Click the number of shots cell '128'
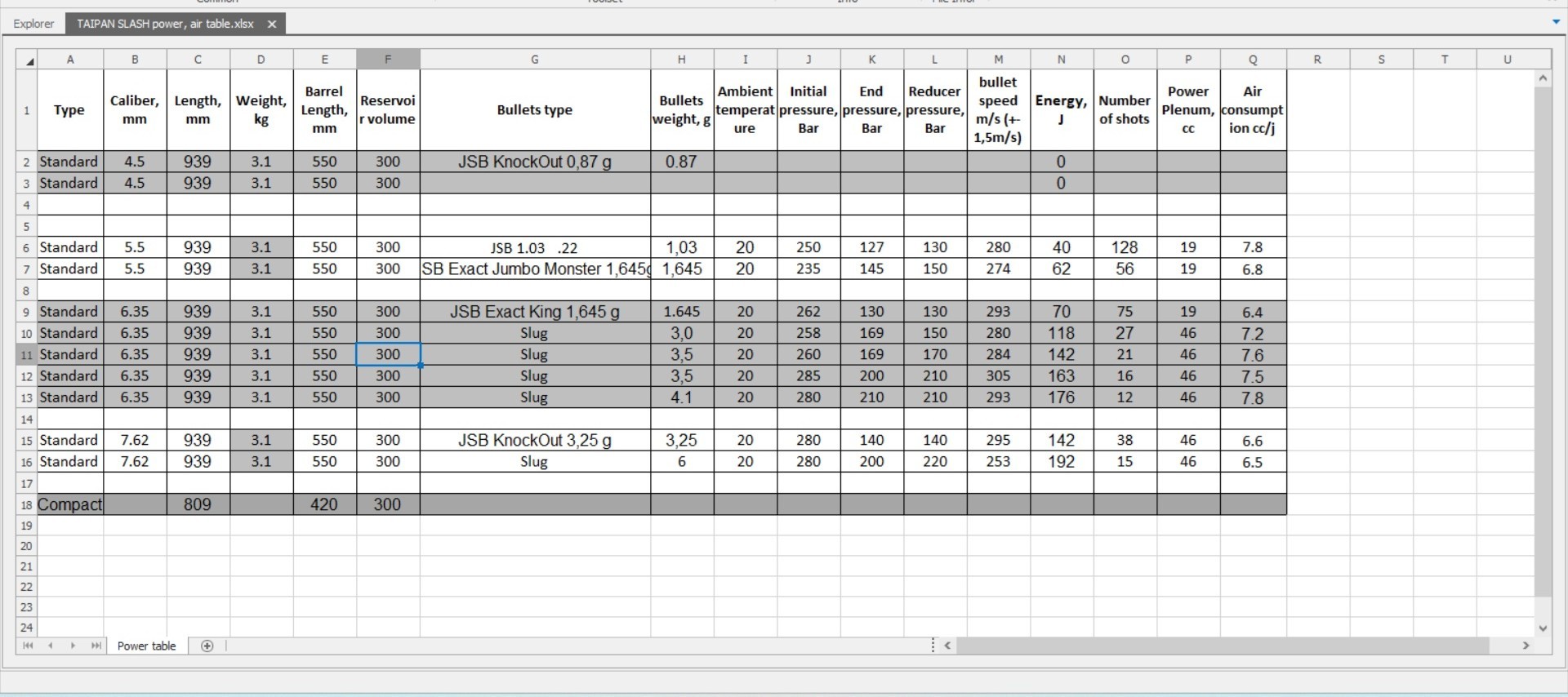 [x=1125, y=247]
